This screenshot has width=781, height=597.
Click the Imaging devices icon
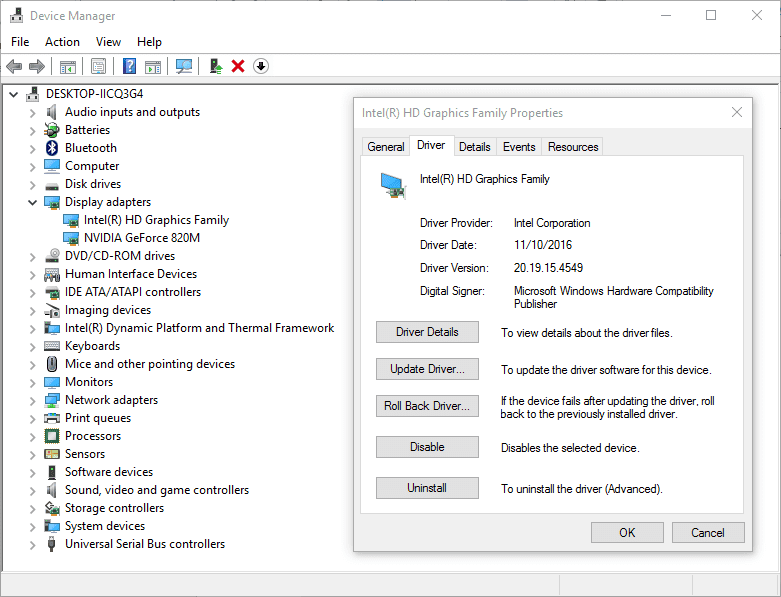[x=52, y=310]
